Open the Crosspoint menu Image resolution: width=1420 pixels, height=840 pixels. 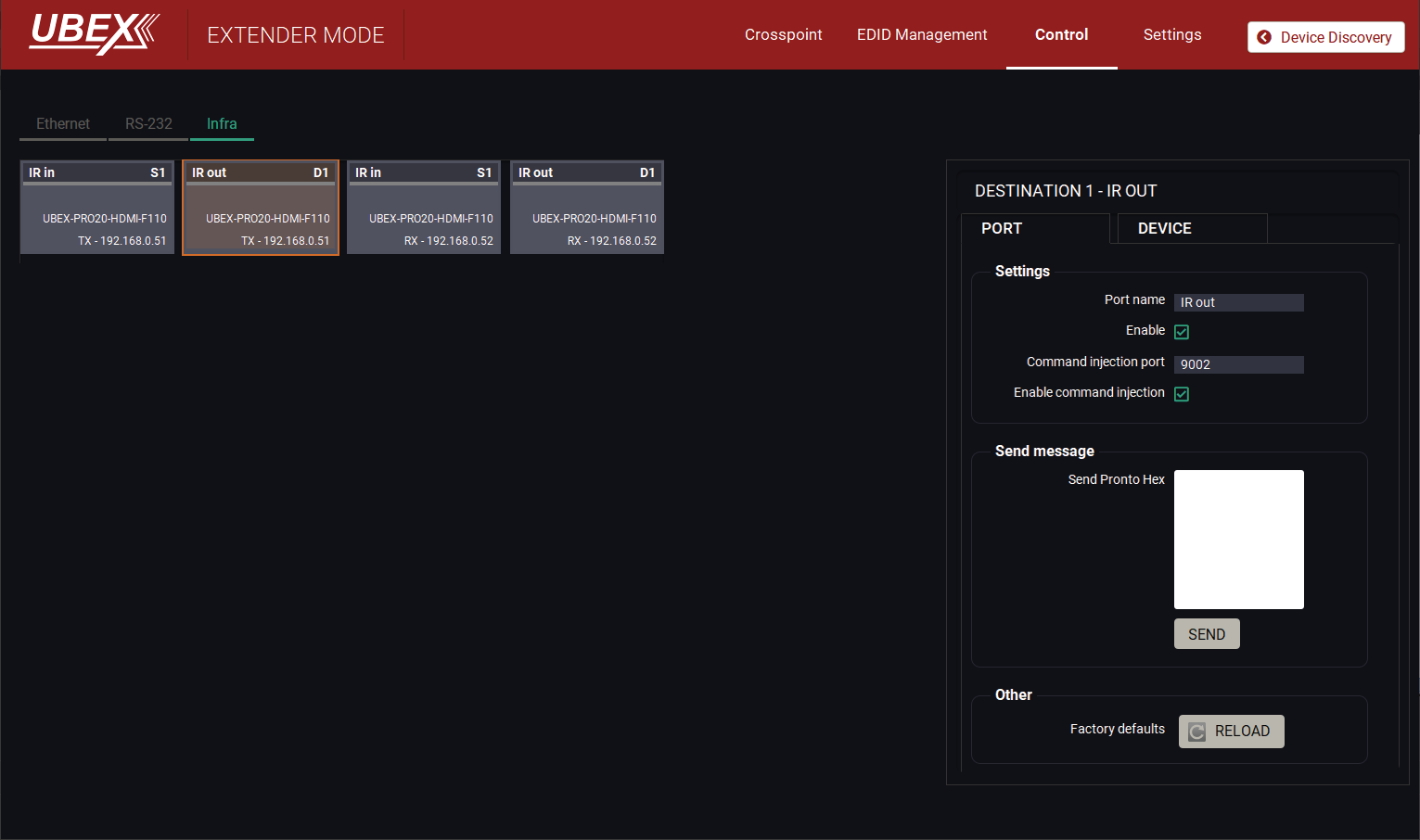point(783,34)
